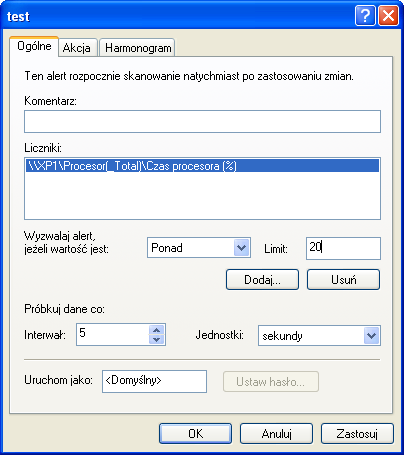This screenshot has height=455, width=404.
Task: Select the Czas procesora counter entry
Action: [202, 166]
